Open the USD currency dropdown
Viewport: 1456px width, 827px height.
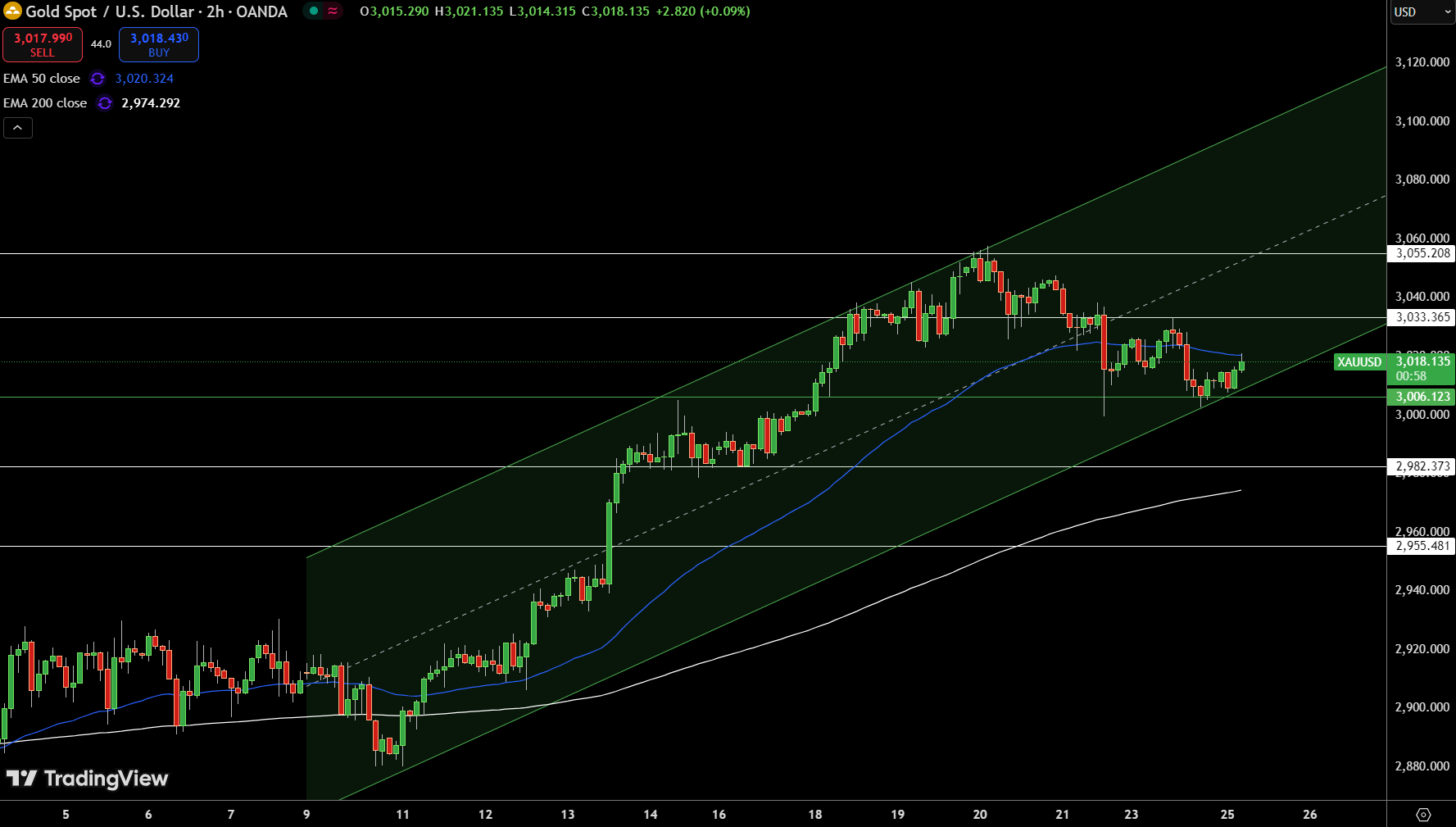pos(1422,12)
